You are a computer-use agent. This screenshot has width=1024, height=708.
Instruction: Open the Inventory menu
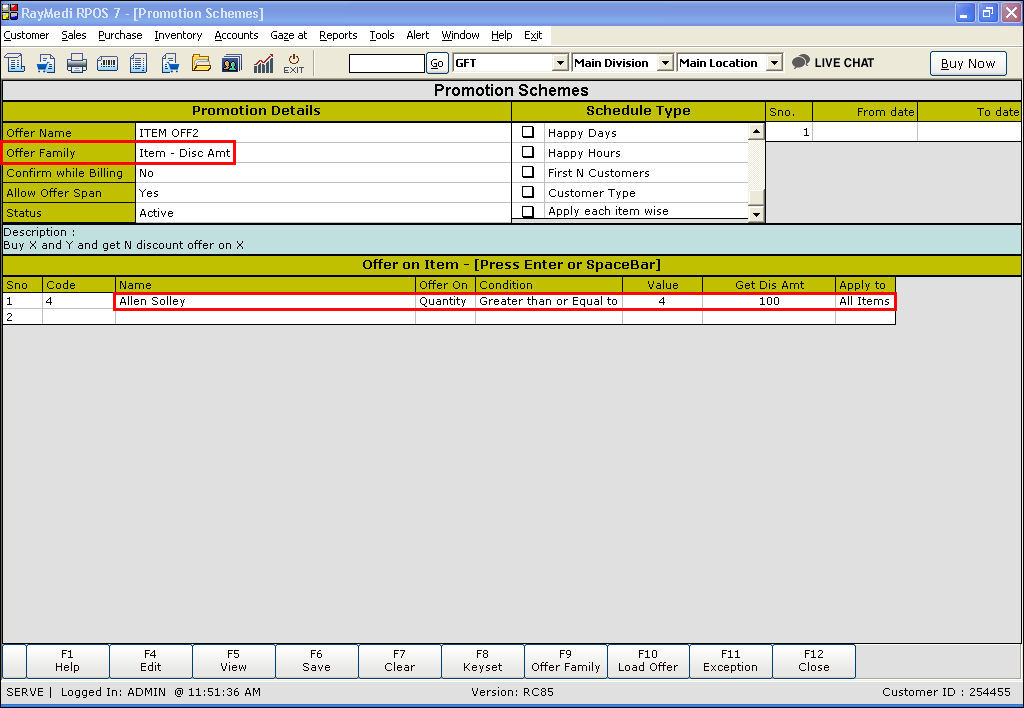point(178,35)
